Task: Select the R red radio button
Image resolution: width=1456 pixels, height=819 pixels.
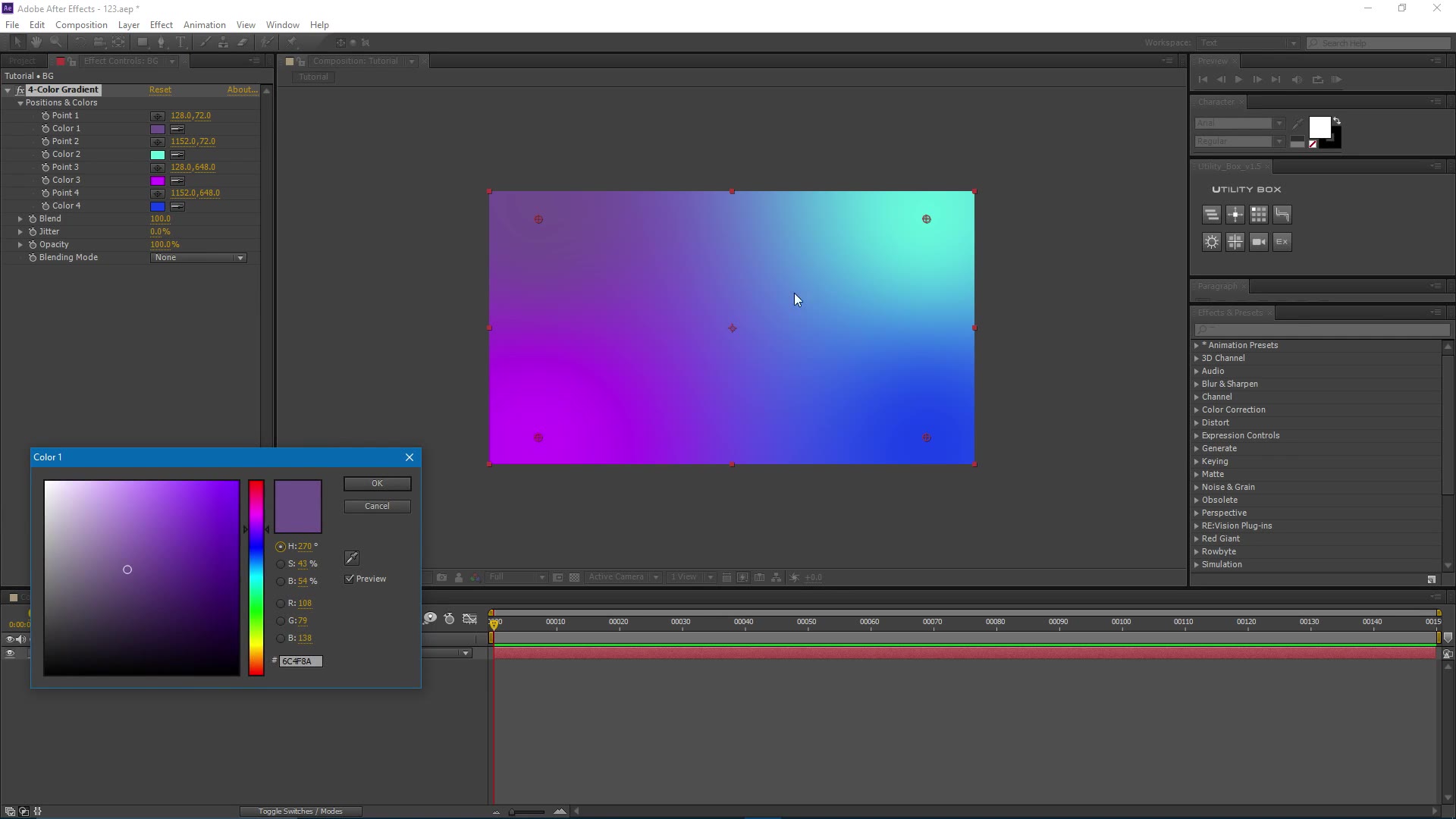Action: [x=281, y=604]
